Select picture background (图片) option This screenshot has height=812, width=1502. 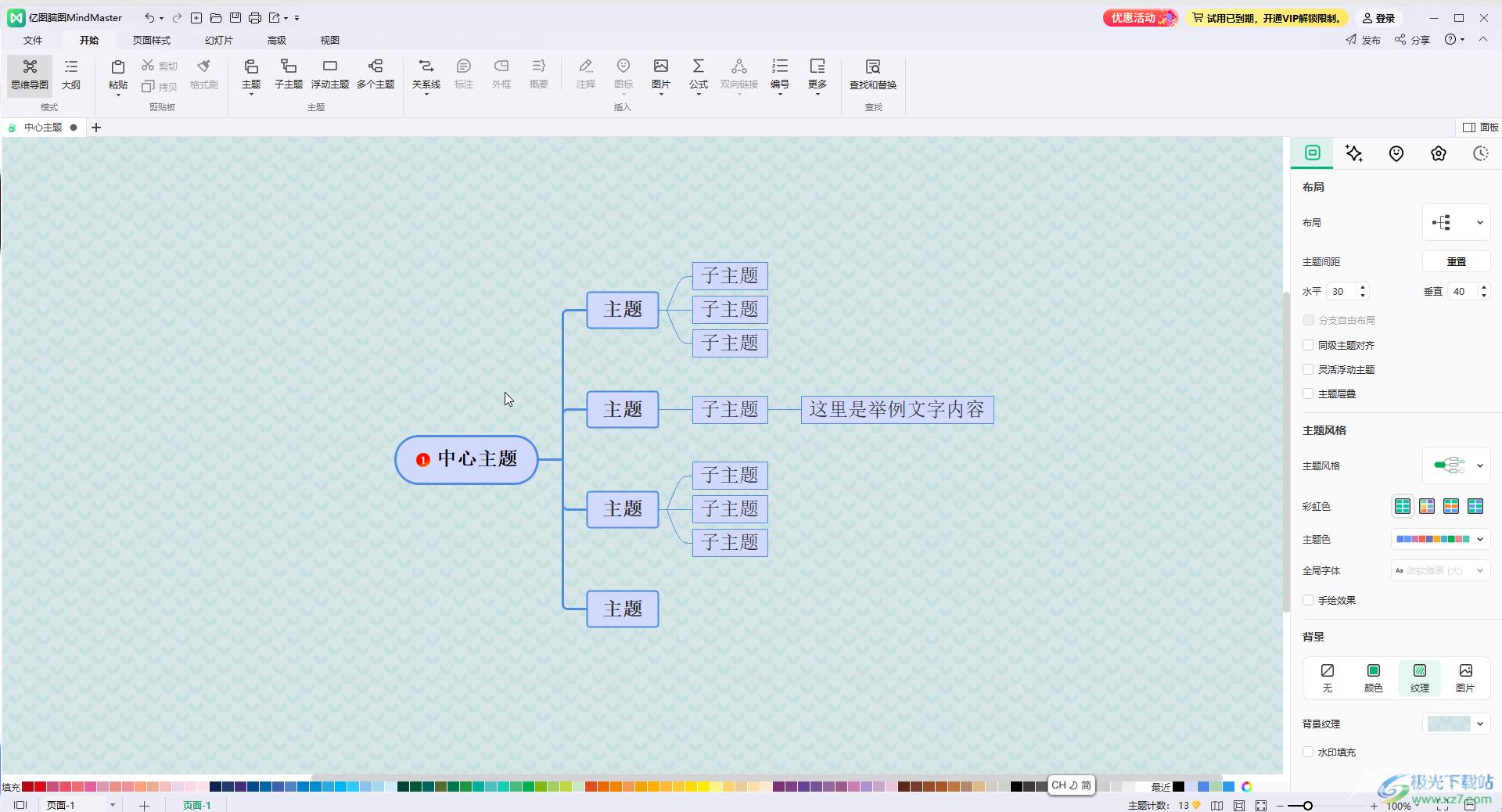pos(1465,677)
